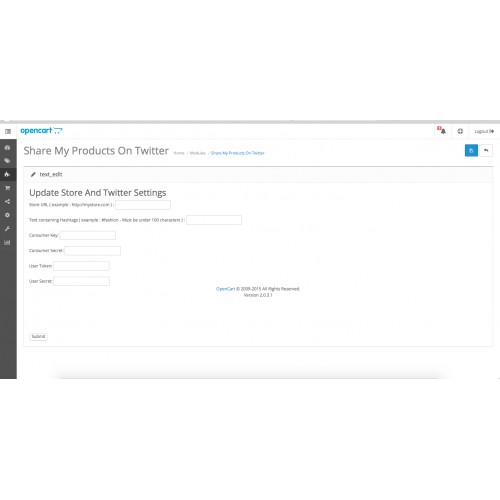This screenshot has width=500, height=500.
Task: Click the blue Save button
Action: point(471,151)
